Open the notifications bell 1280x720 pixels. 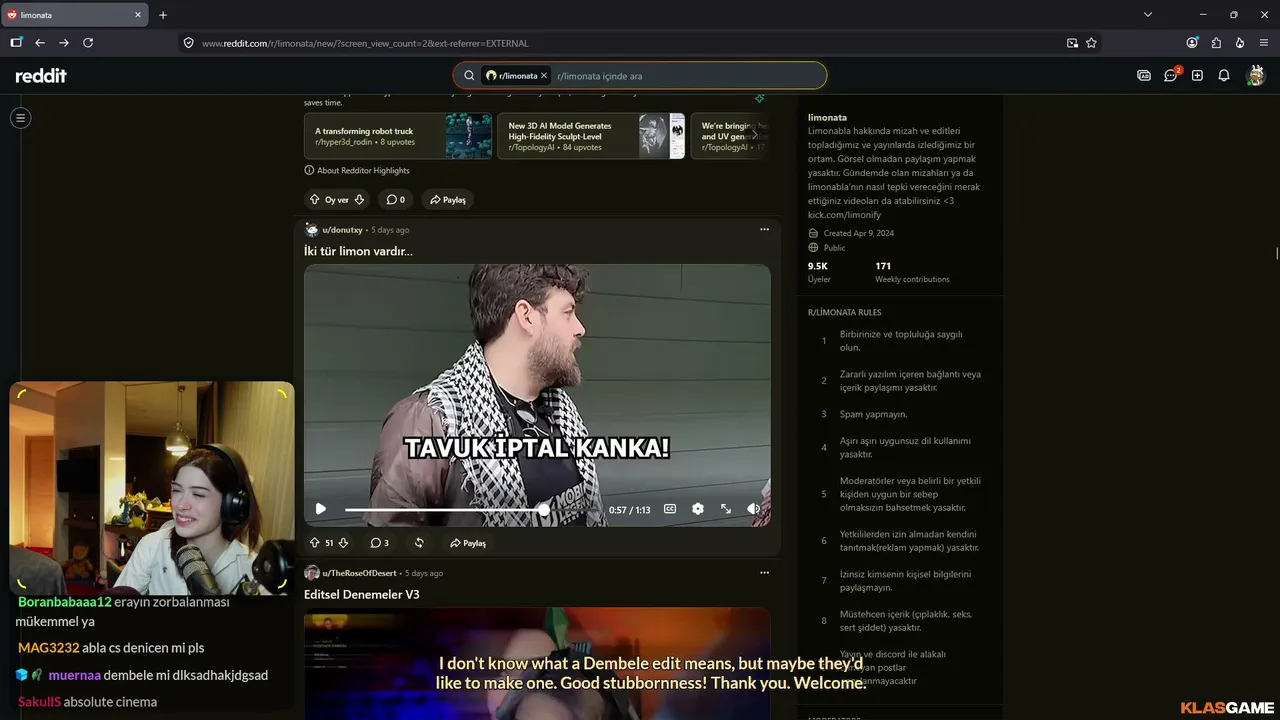coord(1224,76)
